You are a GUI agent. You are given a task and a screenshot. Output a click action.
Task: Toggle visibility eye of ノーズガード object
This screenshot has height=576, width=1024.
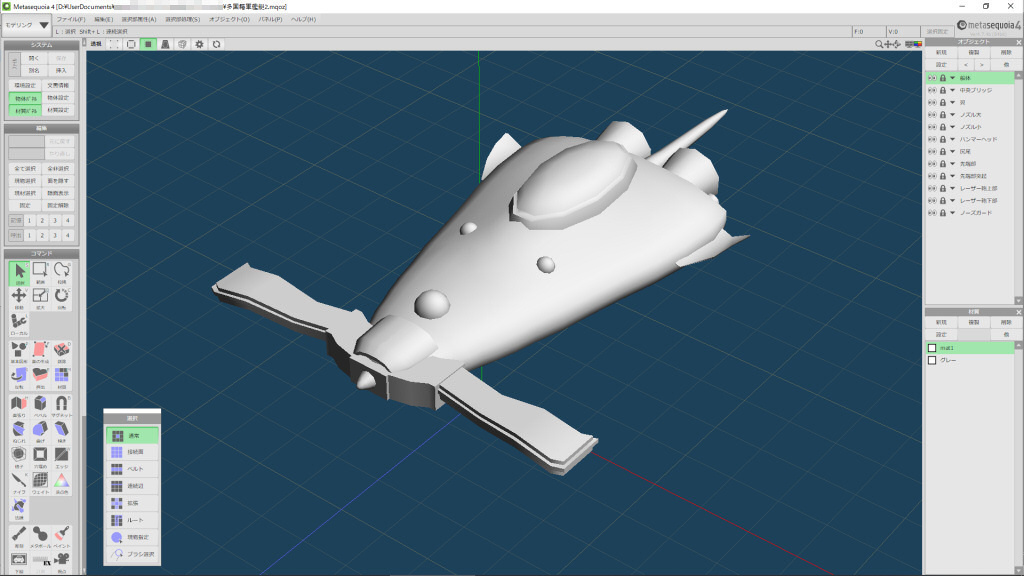coord(932,213)
